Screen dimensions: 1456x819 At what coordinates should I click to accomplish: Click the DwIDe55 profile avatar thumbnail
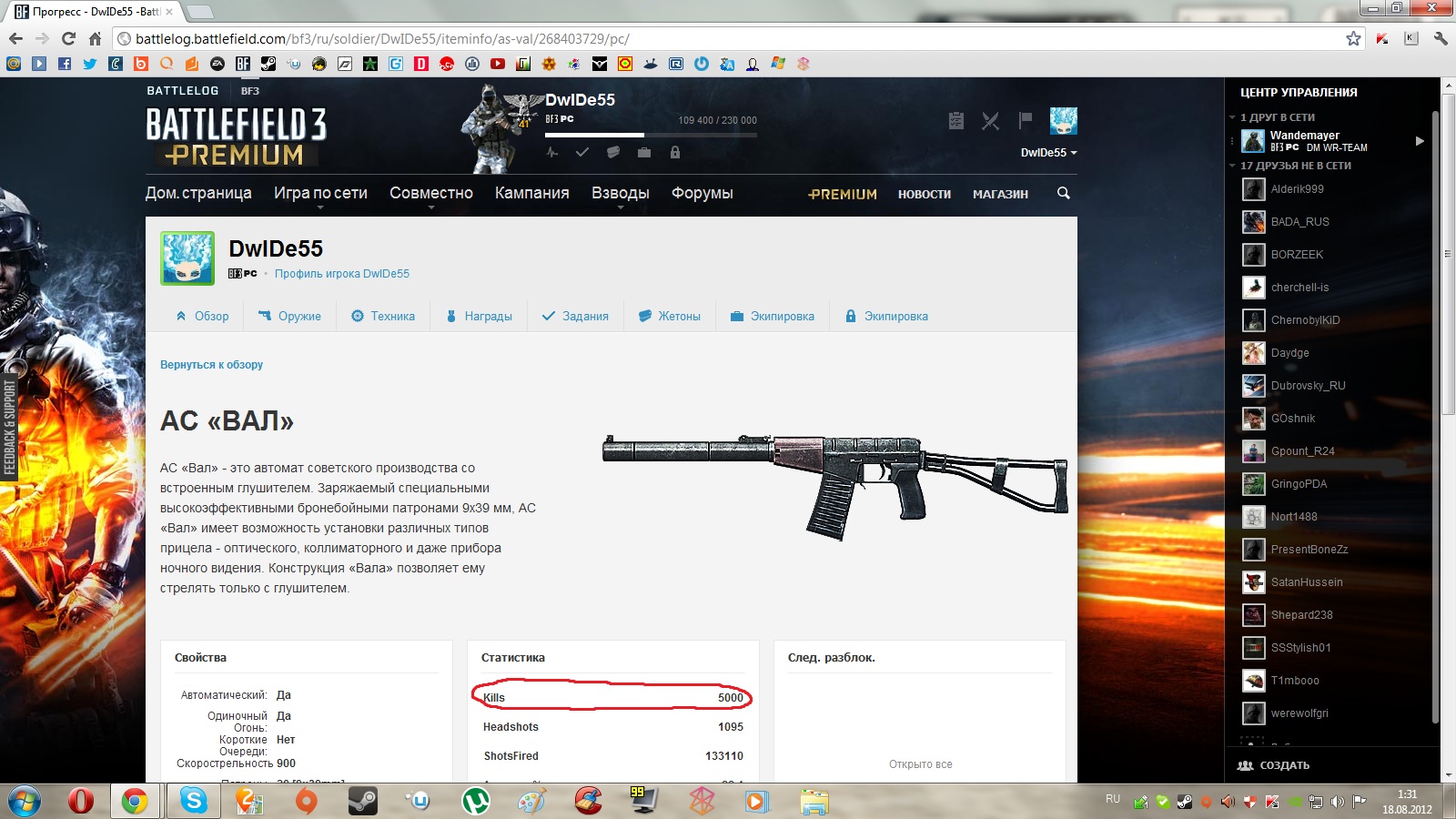(187, 258)
